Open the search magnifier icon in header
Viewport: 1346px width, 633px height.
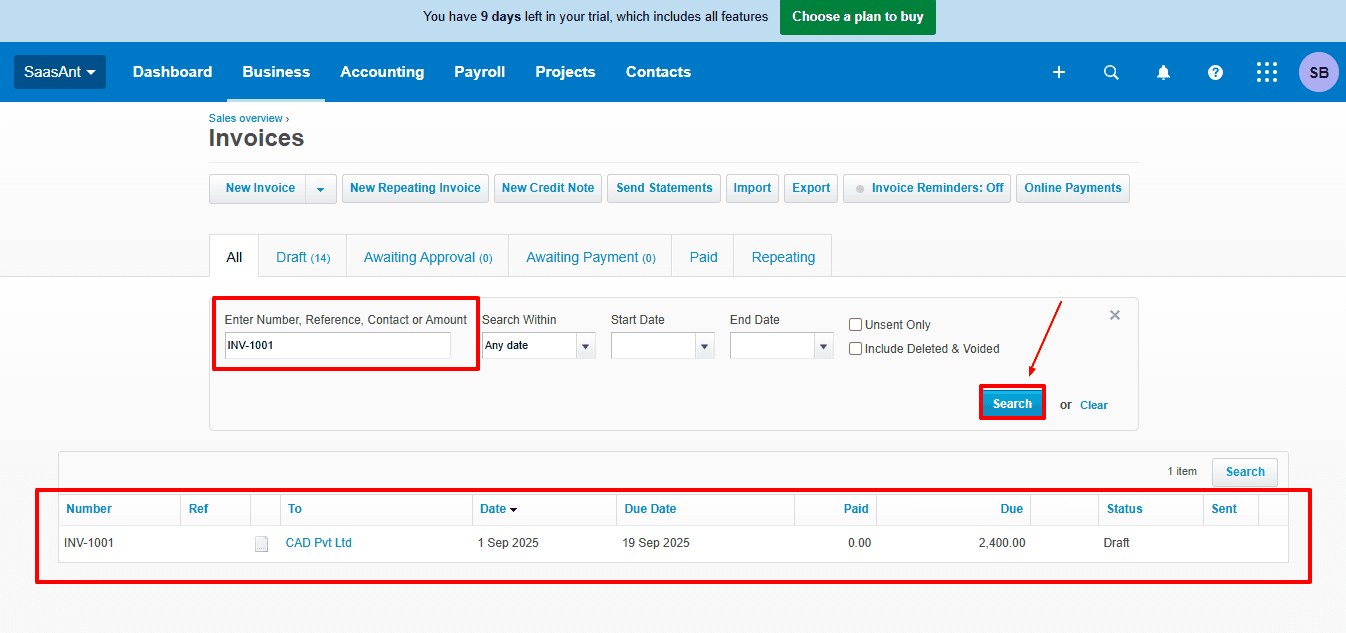tap(1111, 72)
